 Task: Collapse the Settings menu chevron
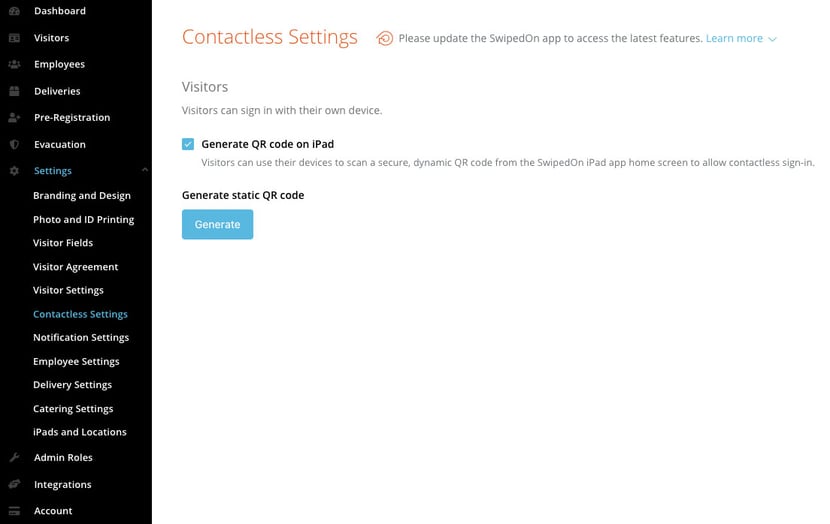pos(145,170)
